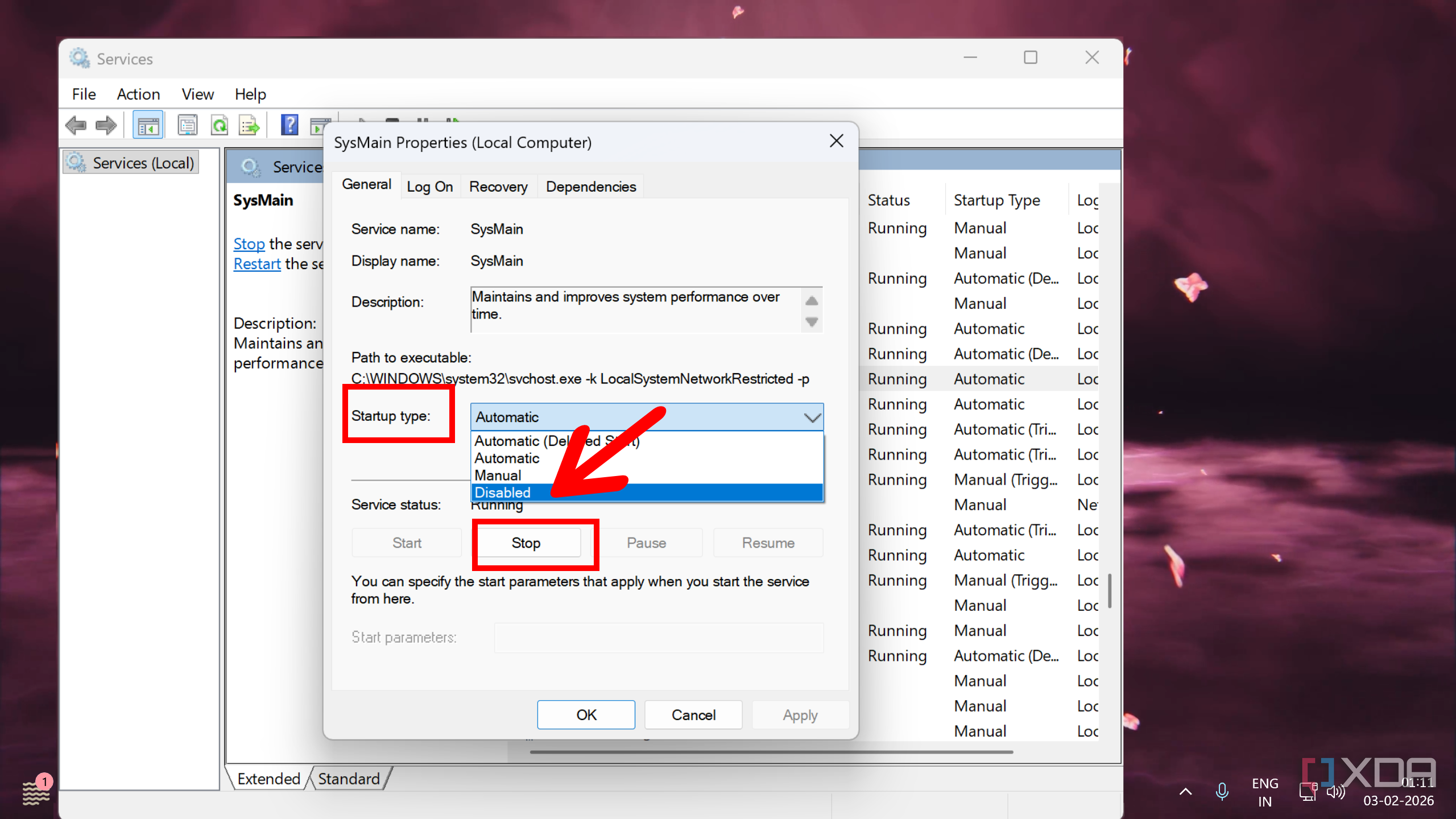Image resolution: width=1456 pixels, height=819 pixels.
Task: Click the Restart service link
Action: (x=257, y=264)
